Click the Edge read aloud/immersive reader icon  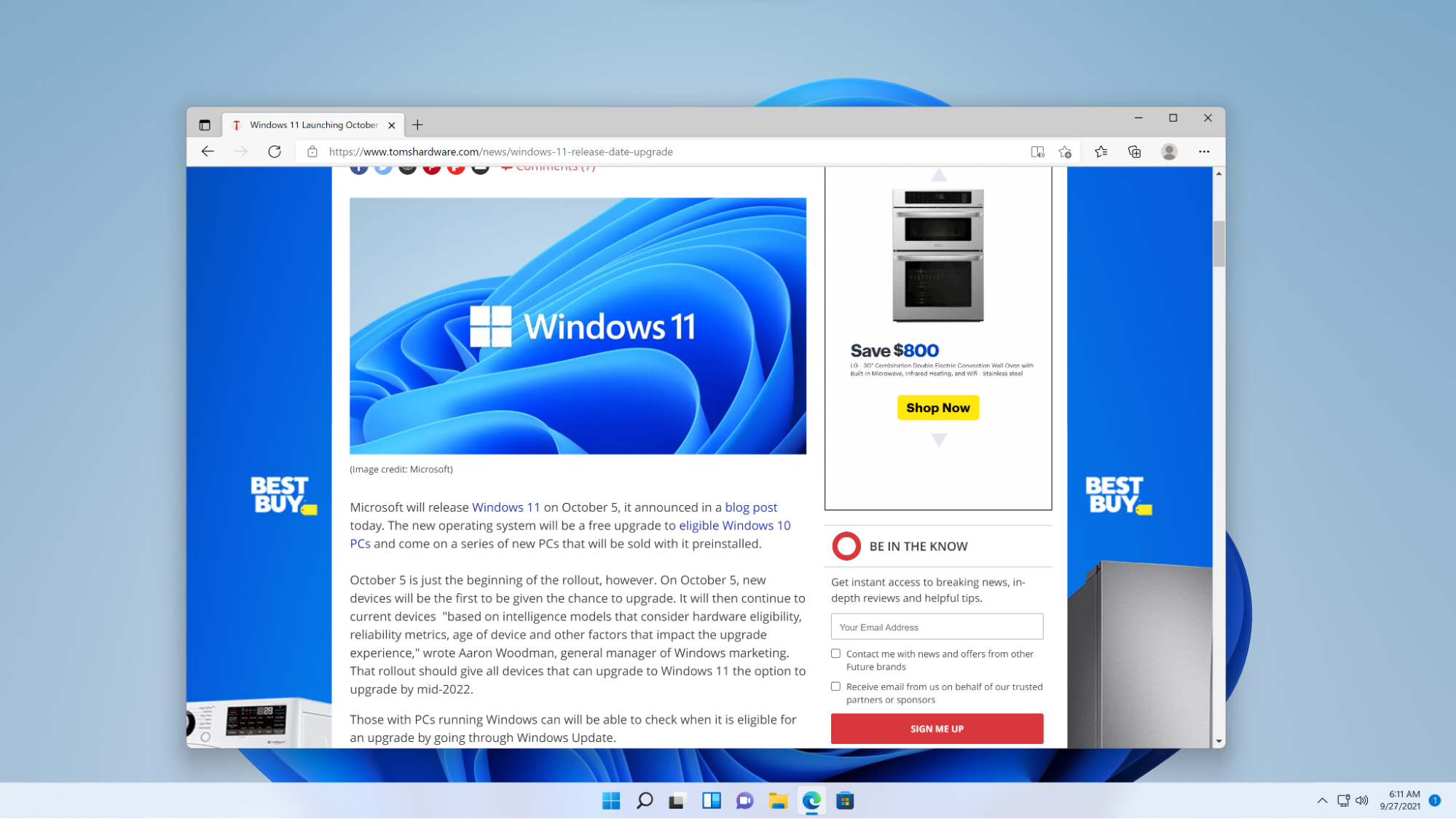click(1037, 151)
